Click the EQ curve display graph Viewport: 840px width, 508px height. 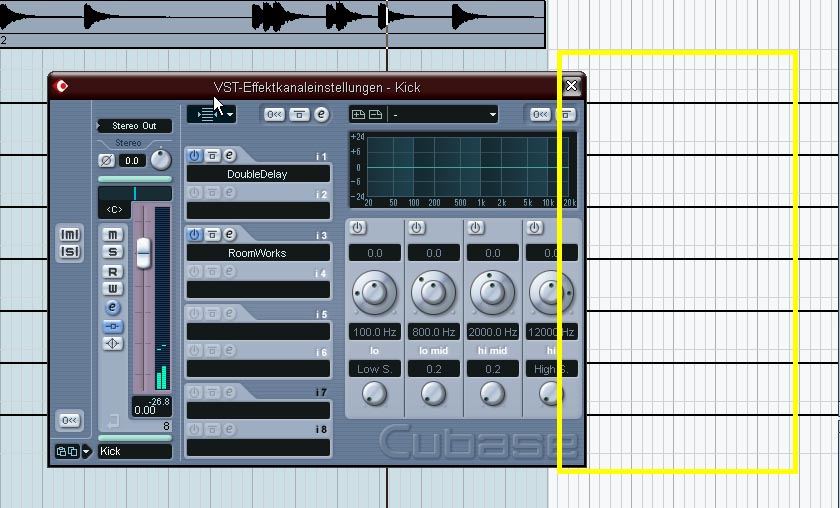click(x=463, y=170)
